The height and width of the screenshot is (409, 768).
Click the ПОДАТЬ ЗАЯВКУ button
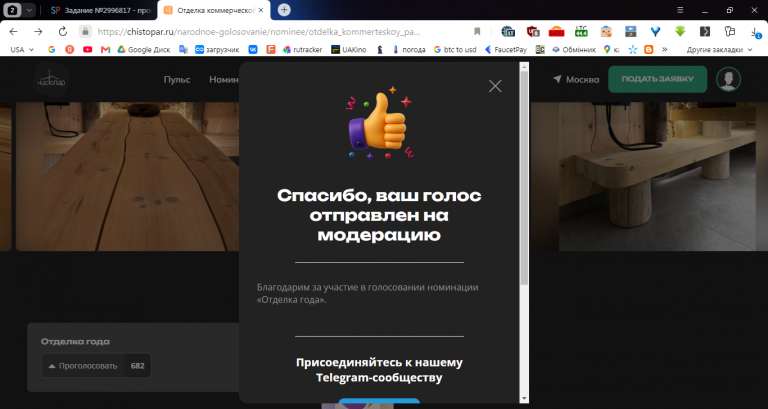click(x=657, y=79)
